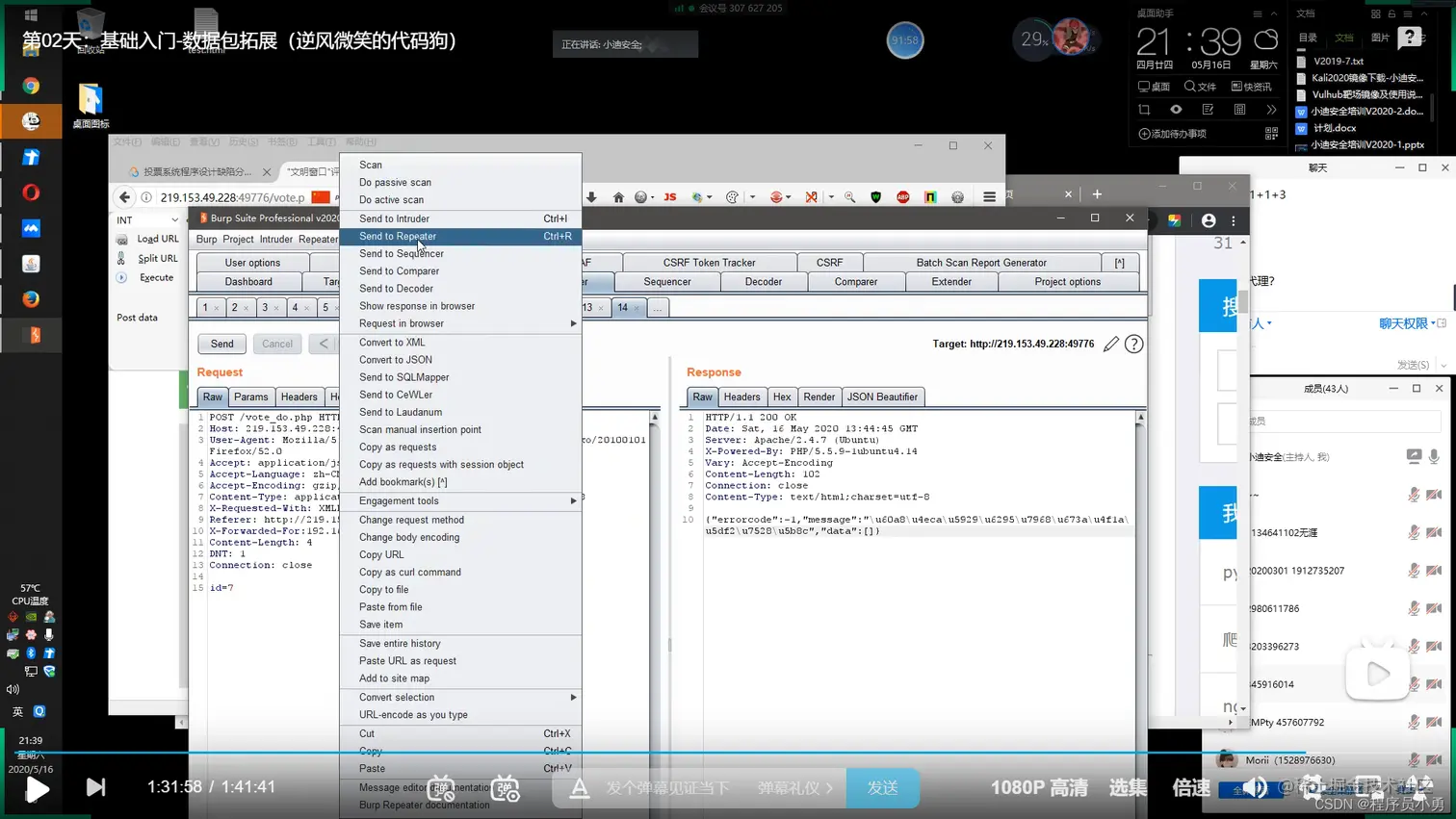Image resolution: width=1456 pixels, height=819 pixels.
Task: Click the crop screenshot icon in assistant
Action: 1144,110
